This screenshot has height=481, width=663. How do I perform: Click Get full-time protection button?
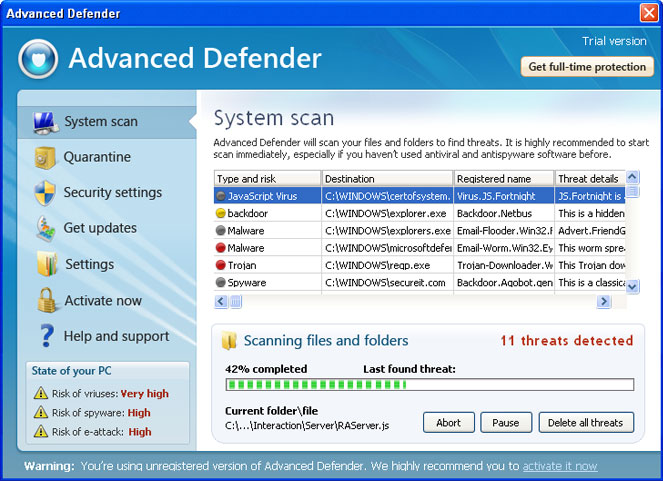587,67
